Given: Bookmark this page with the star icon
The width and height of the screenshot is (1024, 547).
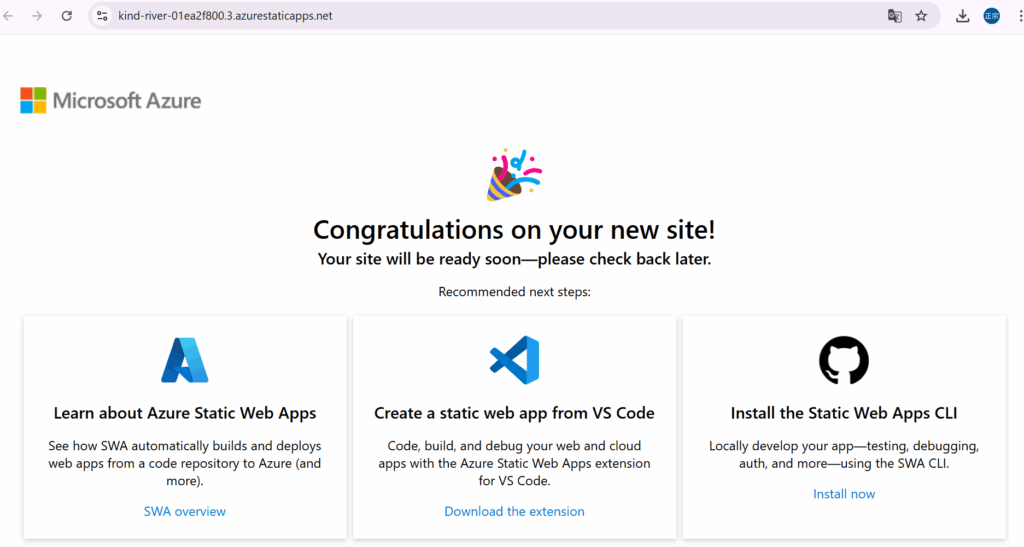Looking at the screenshot, I should pyautogui.click(x=921, y=16).
